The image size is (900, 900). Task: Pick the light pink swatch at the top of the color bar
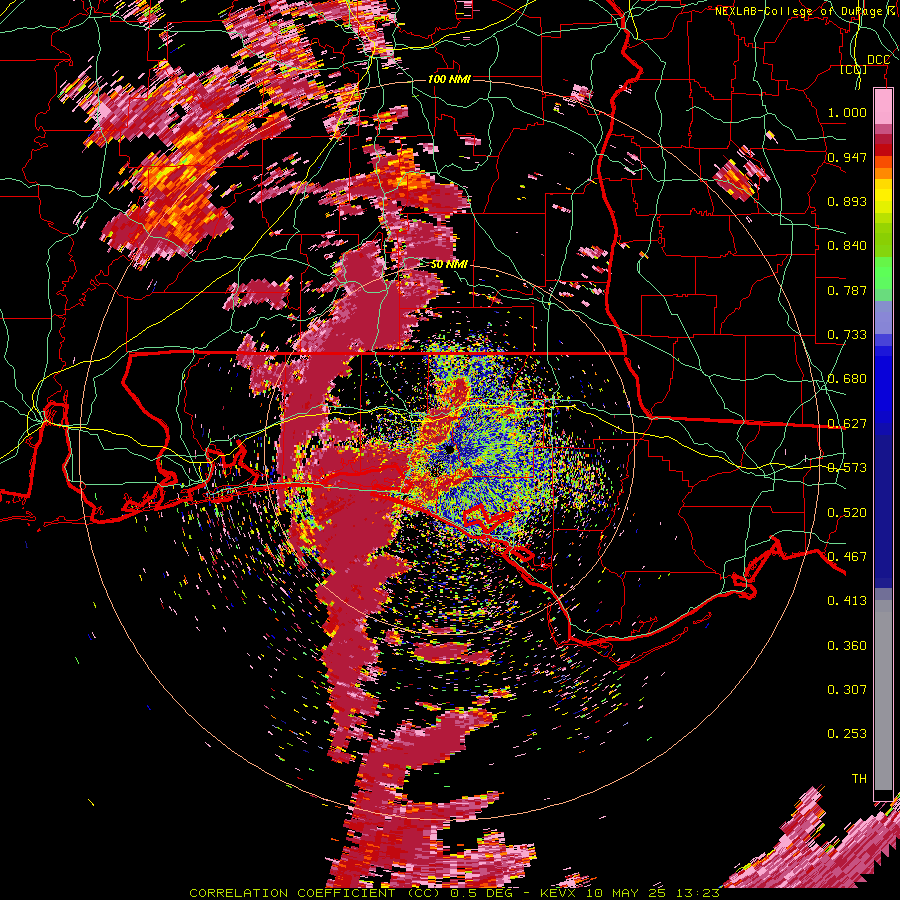click(883, 106)
